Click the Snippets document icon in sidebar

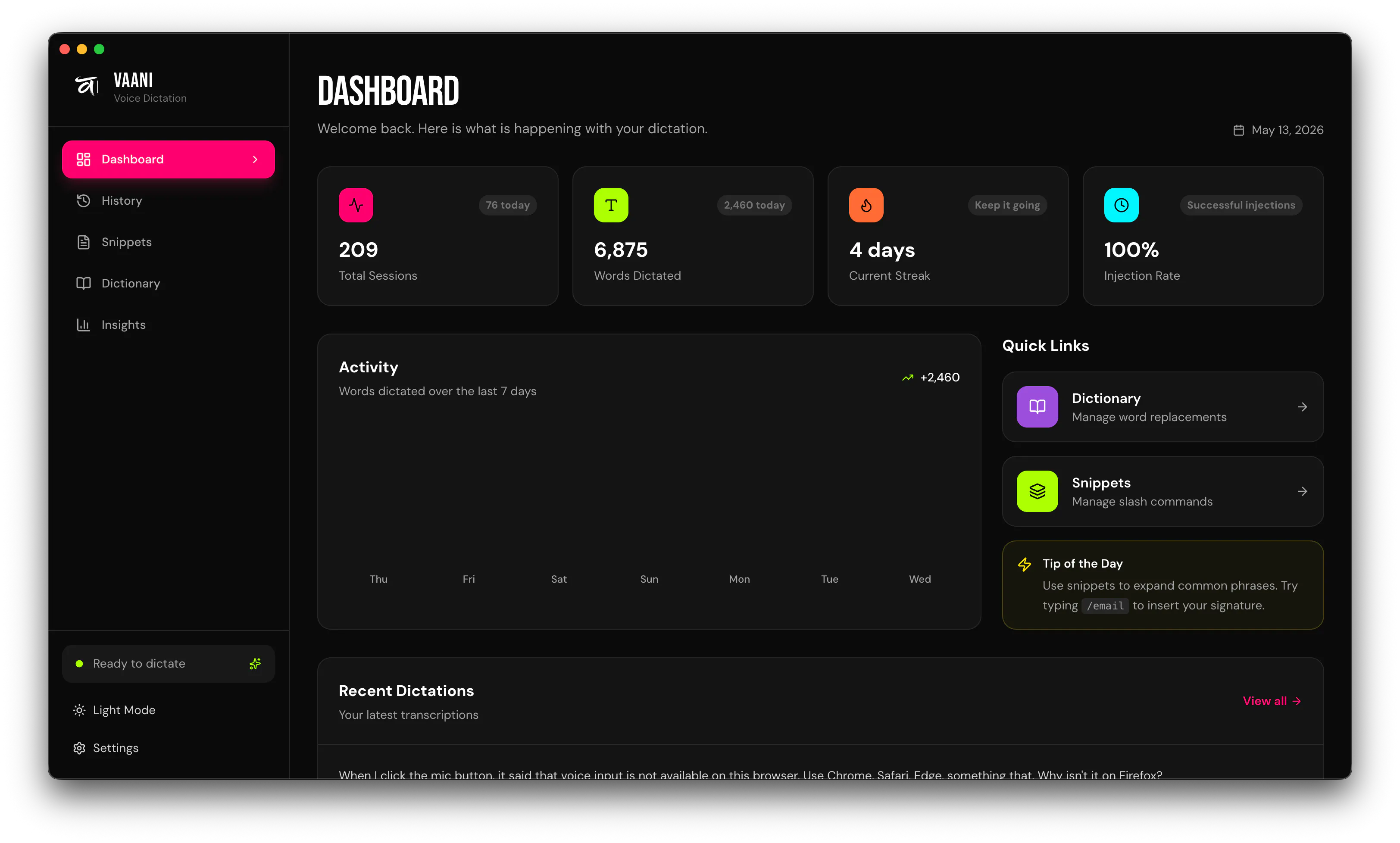(x=84, y=242)
